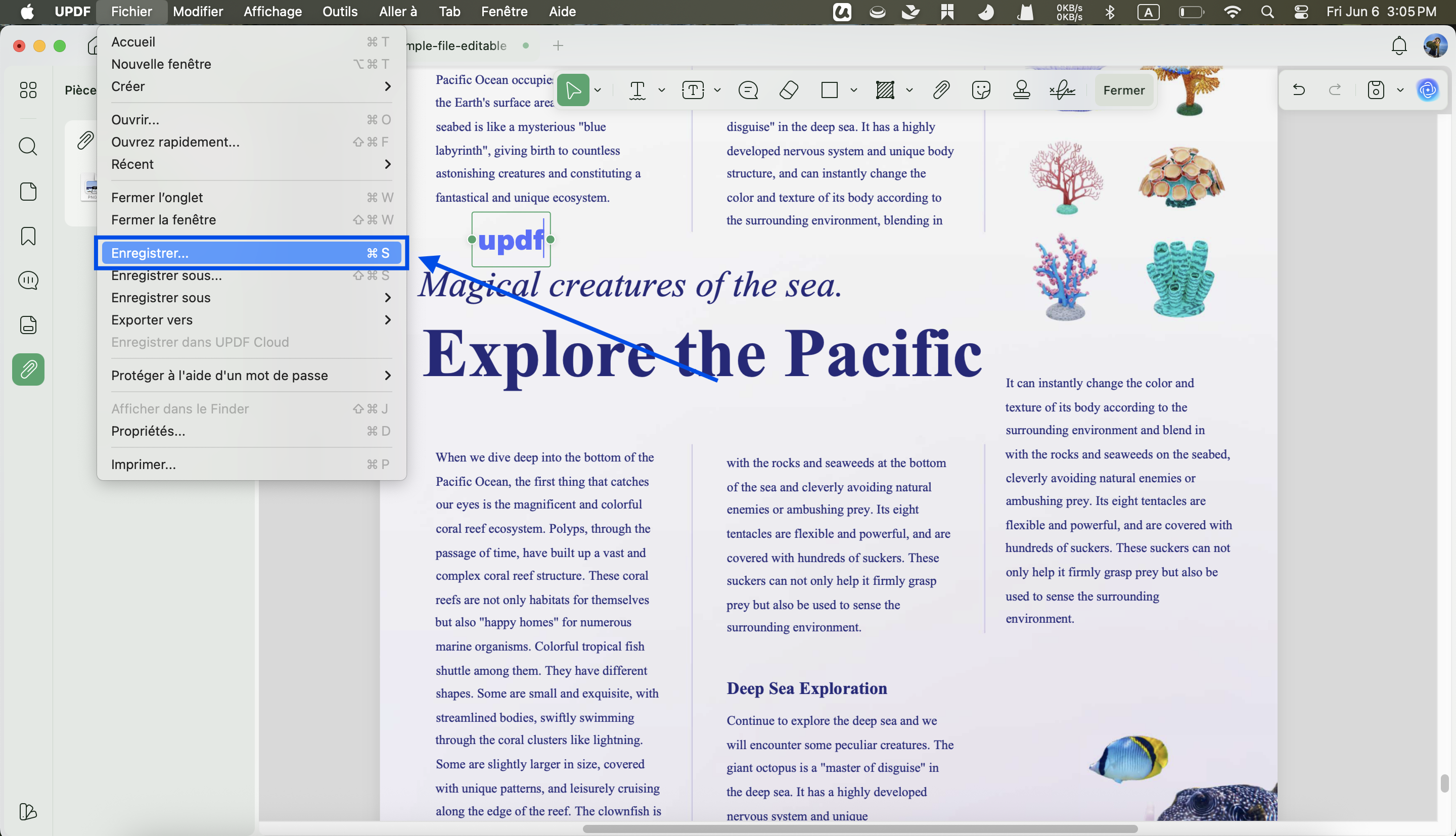Select Ouvrir... menu item
Screen dimensions: 1456x836
click(251, 119)
